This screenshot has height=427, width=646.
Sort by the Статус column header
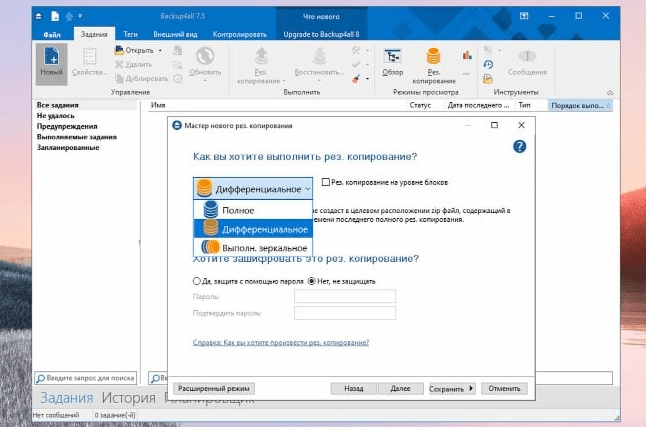tap(420, 106)
